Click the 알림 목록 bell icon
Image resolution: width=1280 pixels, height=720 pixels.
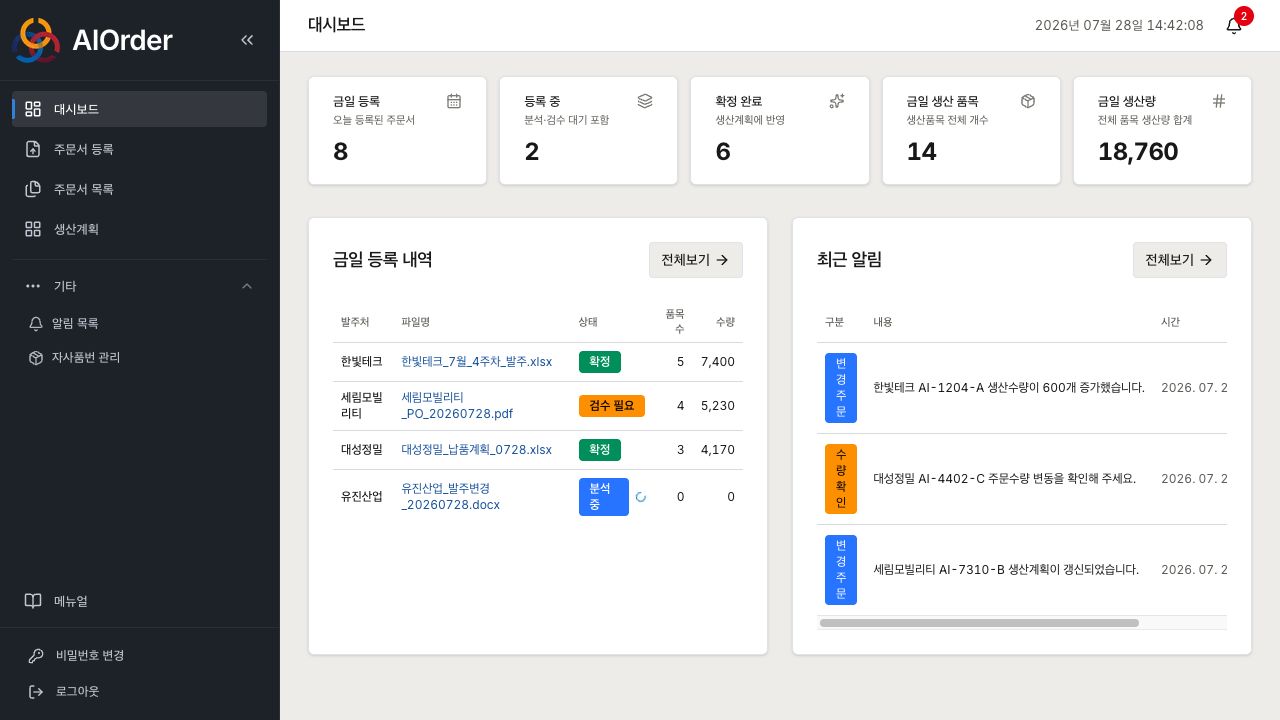tap(36, 324)
